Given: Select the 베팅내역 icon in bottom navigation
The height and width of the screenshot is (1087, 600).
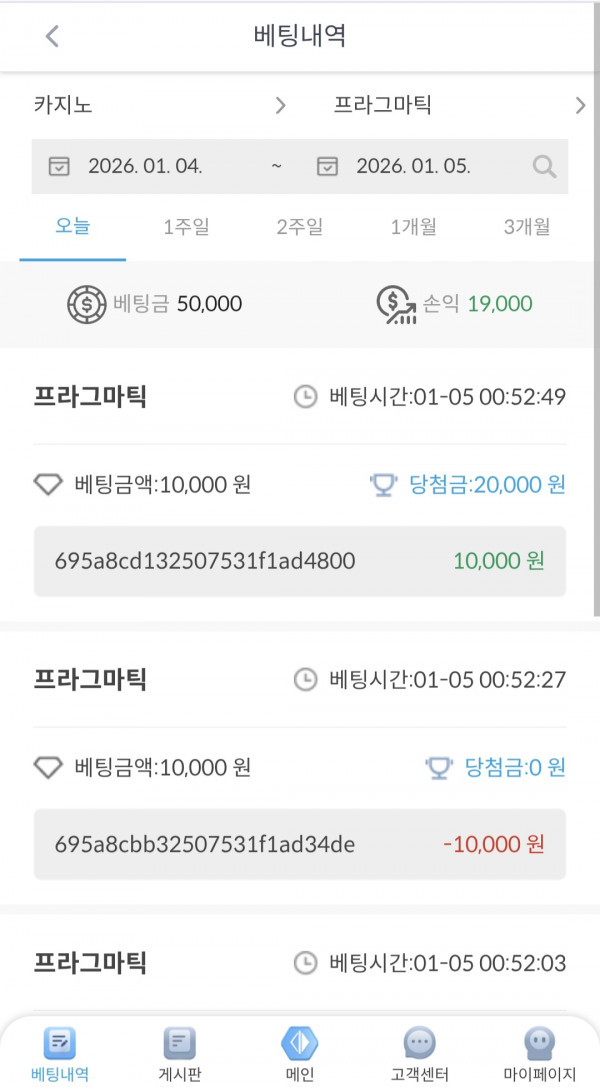Looking at the screenshot, I should pyautogui.click(x=58, y=1043).
